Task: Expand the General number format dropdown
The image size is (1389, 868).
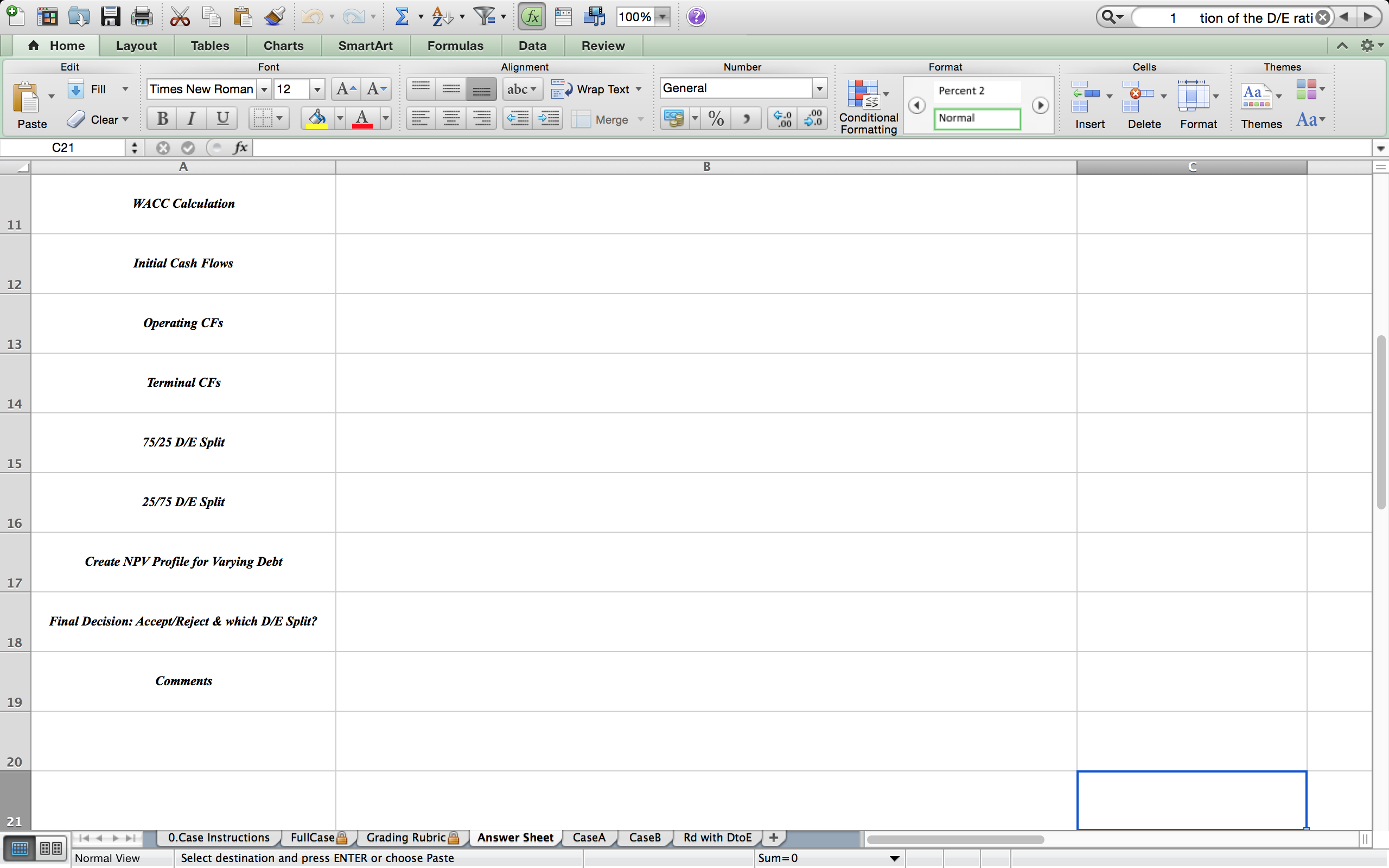Action: (x=819, y=88)
